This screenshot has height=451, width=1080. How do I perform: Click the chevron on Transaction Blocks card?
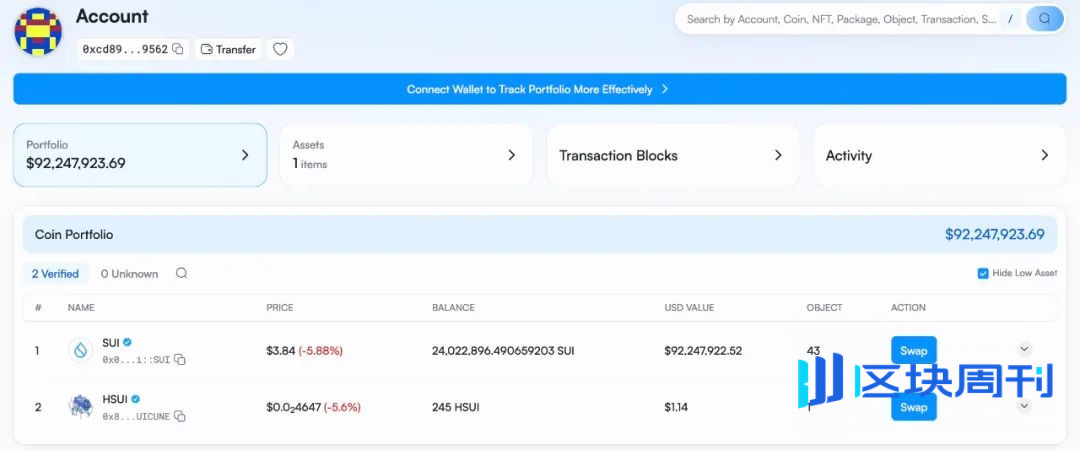click(778, 155)
